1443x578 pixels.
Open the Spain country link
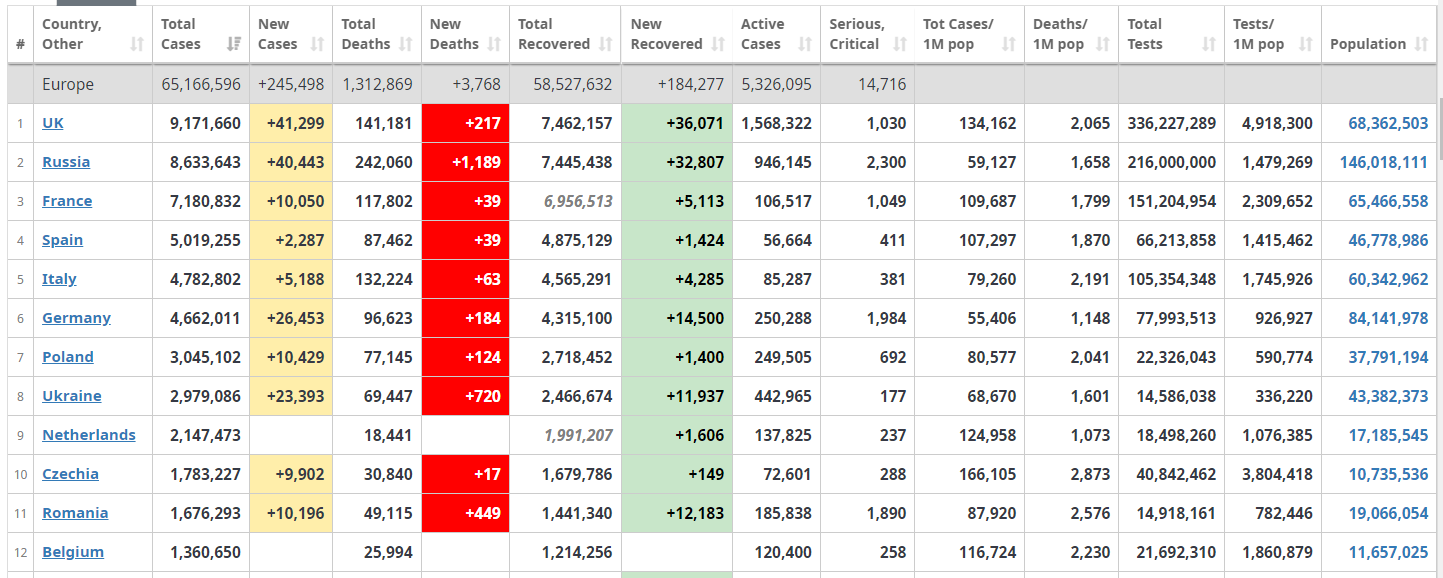click(x=62, y=240)
